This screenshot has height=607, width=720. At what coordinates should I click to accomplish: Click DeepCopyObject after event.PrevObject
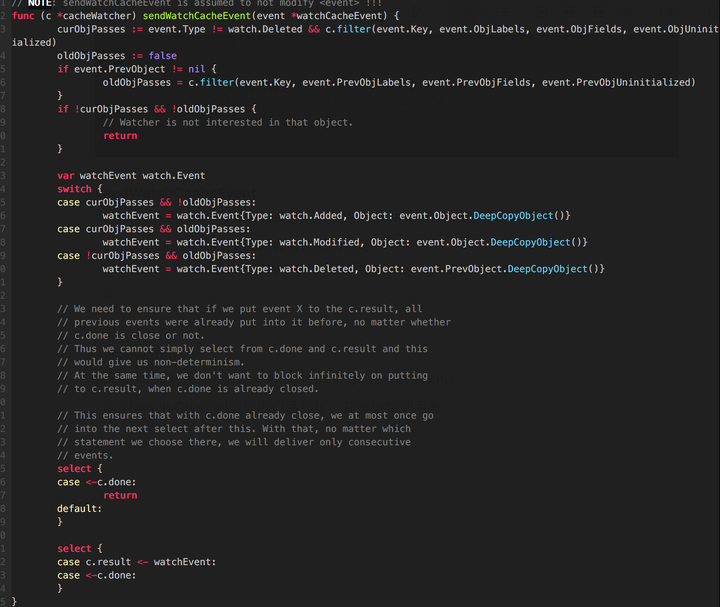pyautogui.click(x=547, y=269)
